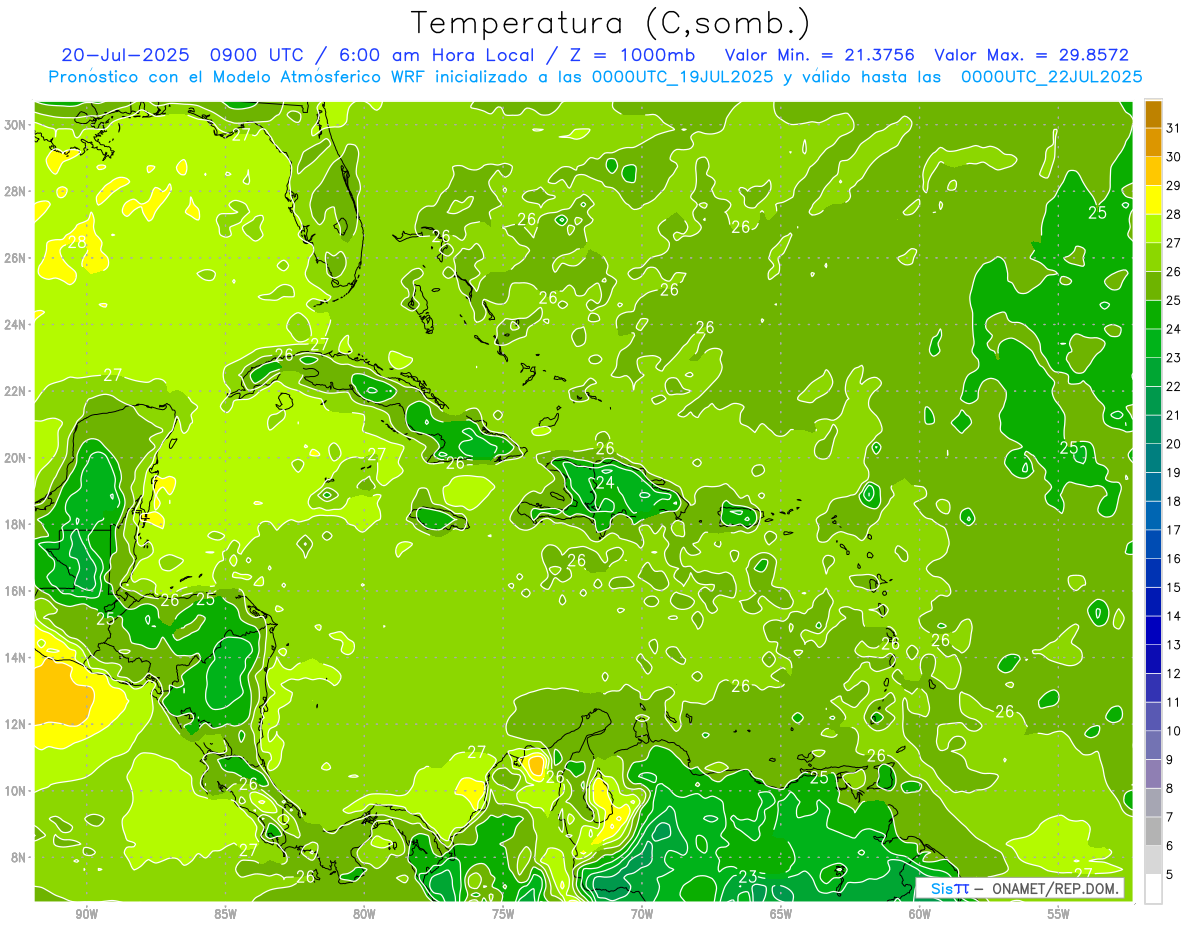Click the '90W' longitude axis label
1200x927 pixels.
pos(87,914)
